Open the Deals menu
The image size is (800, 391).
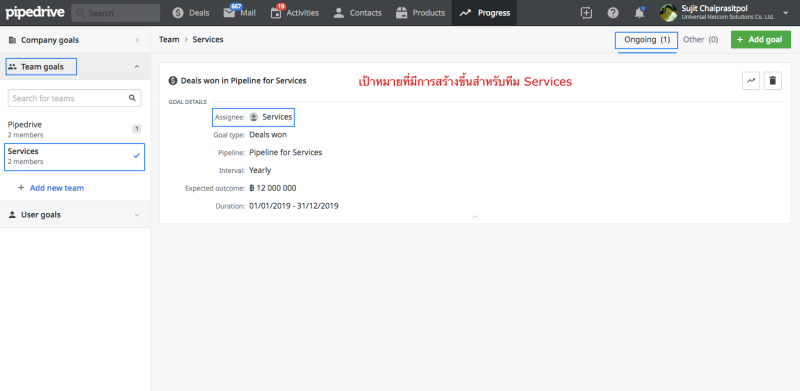tap(191, 13)
